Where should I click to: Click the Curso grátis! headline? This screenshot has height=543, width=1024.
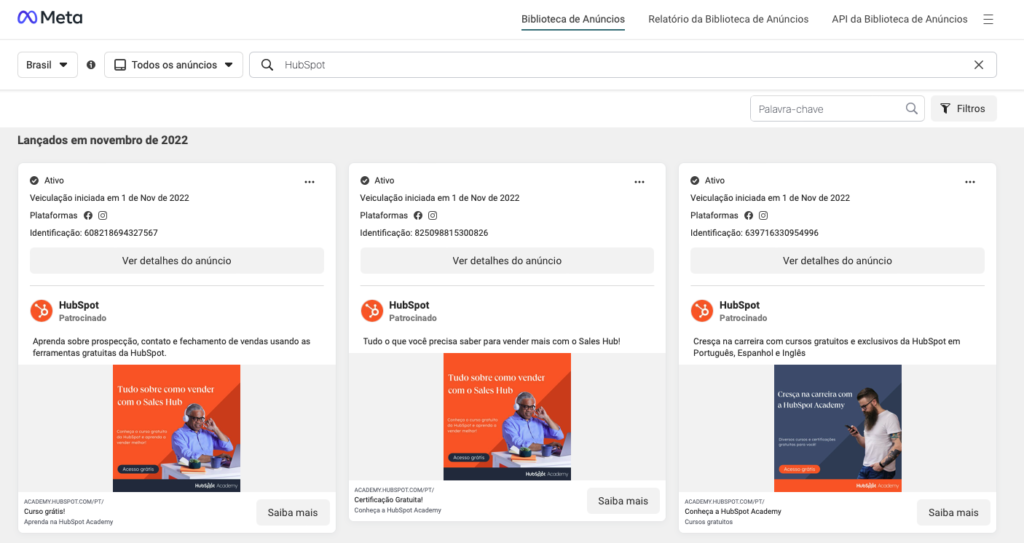coord(44,512)
